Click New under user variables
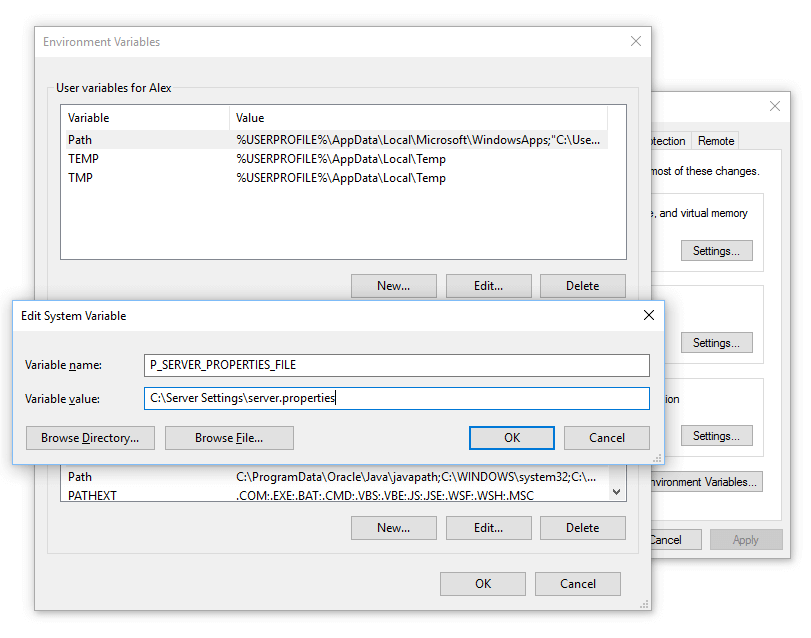 pos(393,286)
